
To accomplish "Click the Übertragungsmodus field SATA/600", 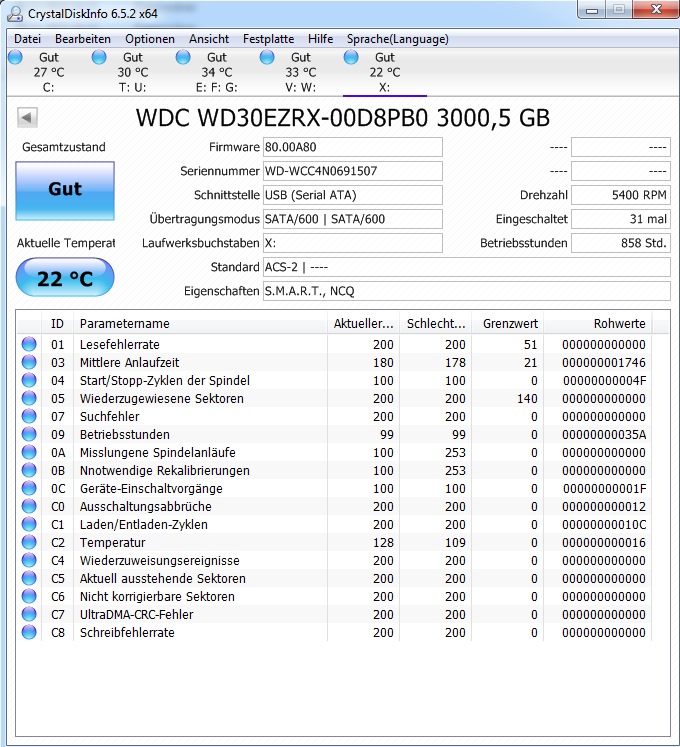I will [353, 219].
